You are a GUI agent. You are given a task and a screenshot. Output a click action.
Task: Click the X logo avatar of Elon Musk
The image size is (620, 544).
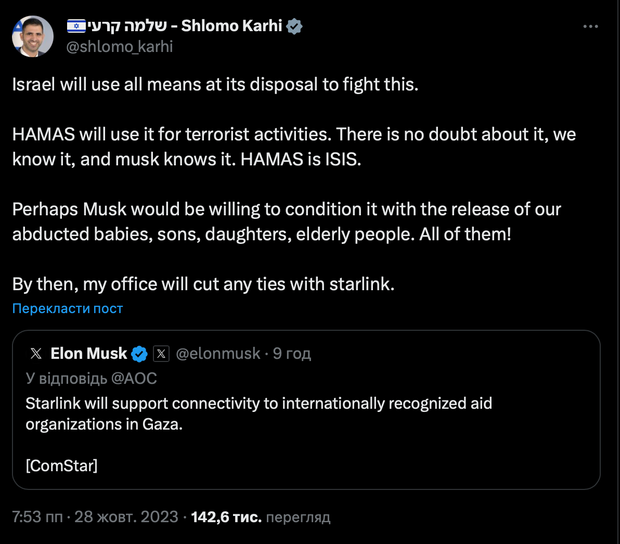pos(36,353)
